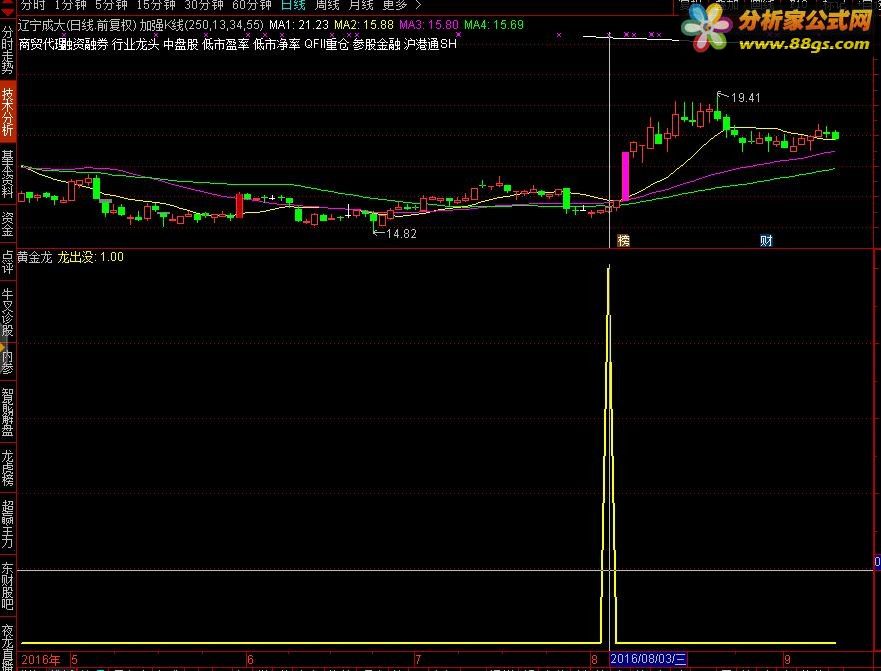This screenshot has width=881, height=671.
Task: Switch to the 月线 monthly tab
Action: (x=361, y=6)
